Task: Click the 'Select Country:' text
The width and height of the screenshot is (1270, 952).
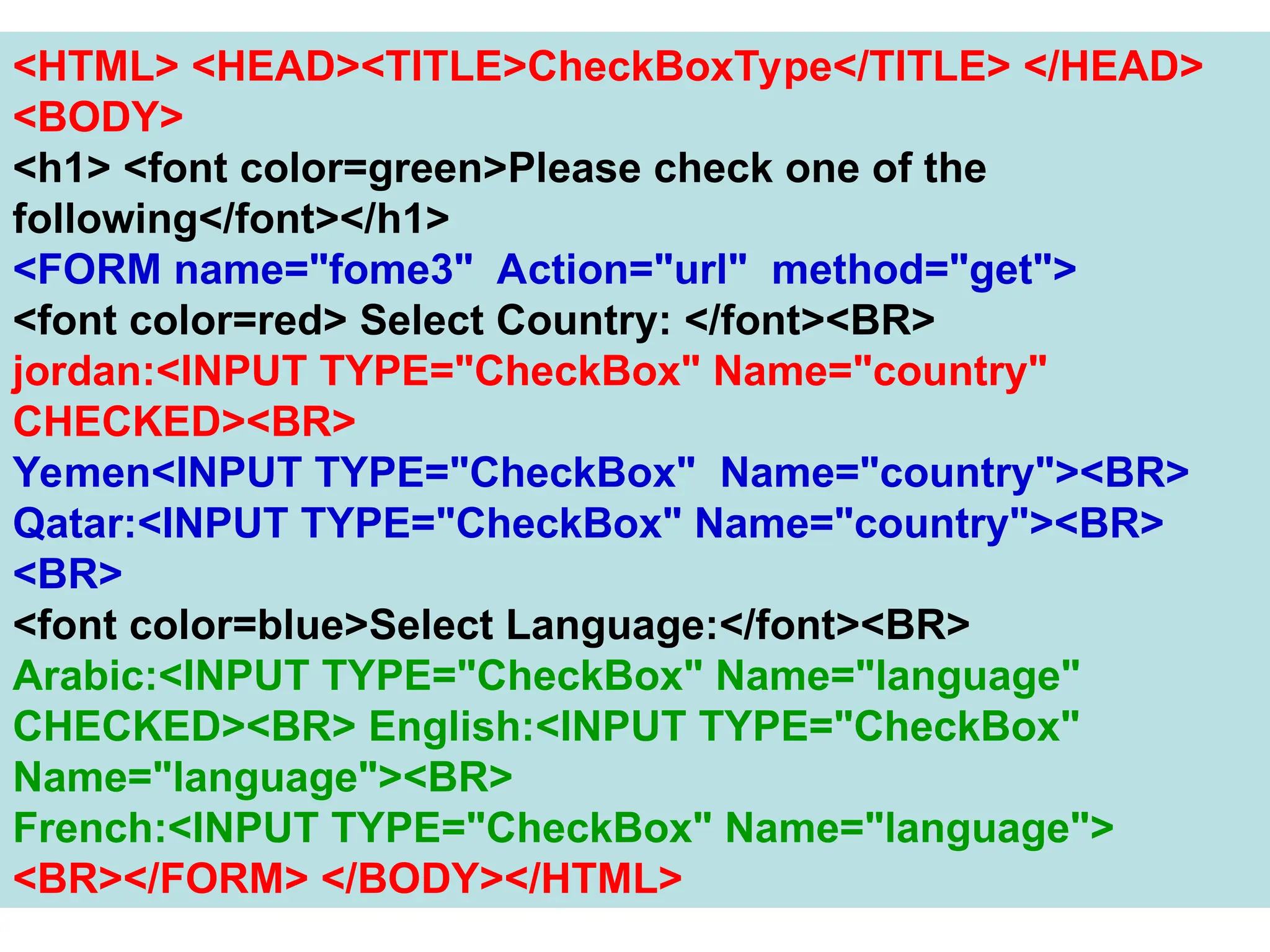Action: tap(515, 321)
